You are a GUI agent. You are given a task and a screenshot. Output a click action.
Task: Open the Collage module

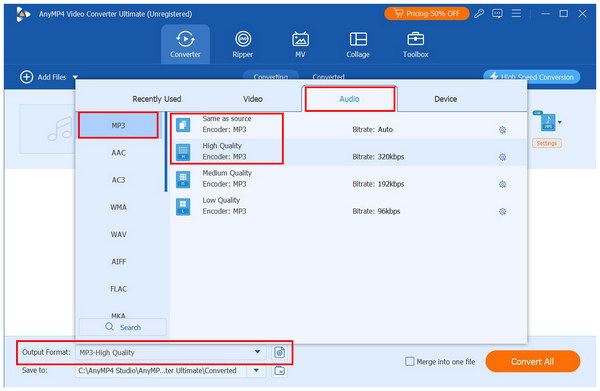pyautogui.click(x=358, y=44)
